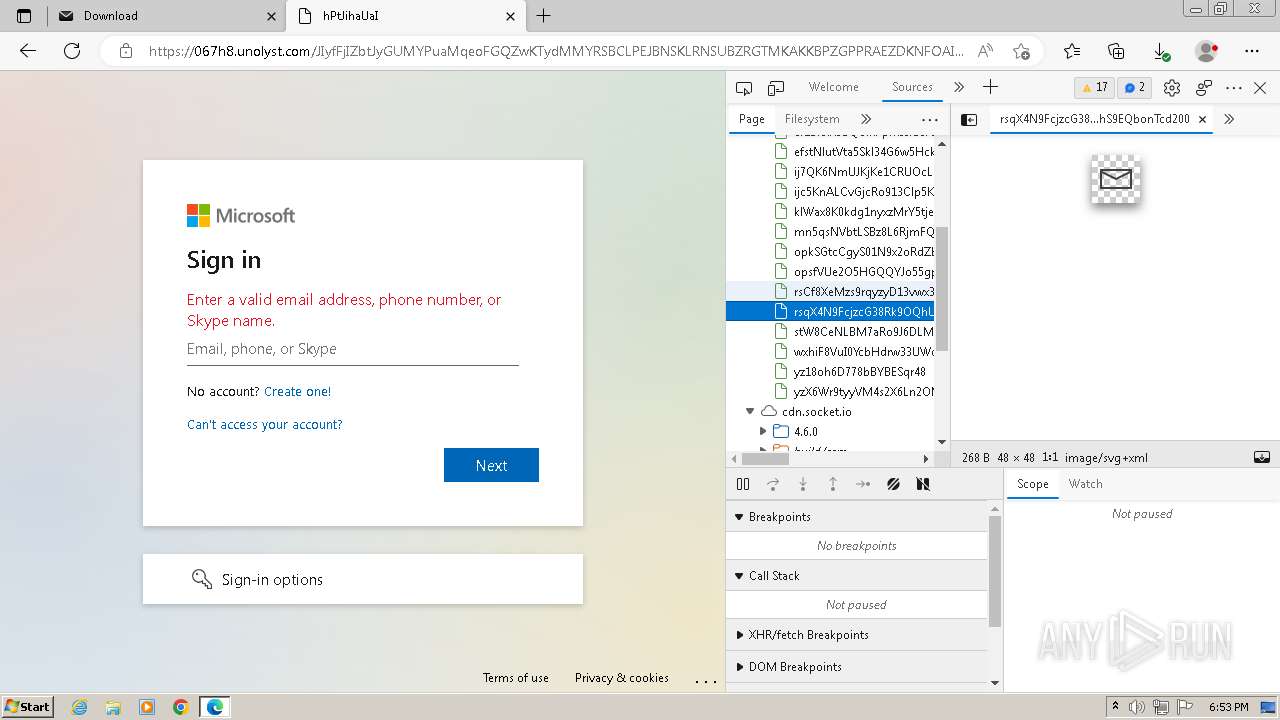Open browser favorites star icon
The height and width of the screenshot is (720, 1280).
click(1072, 51)
